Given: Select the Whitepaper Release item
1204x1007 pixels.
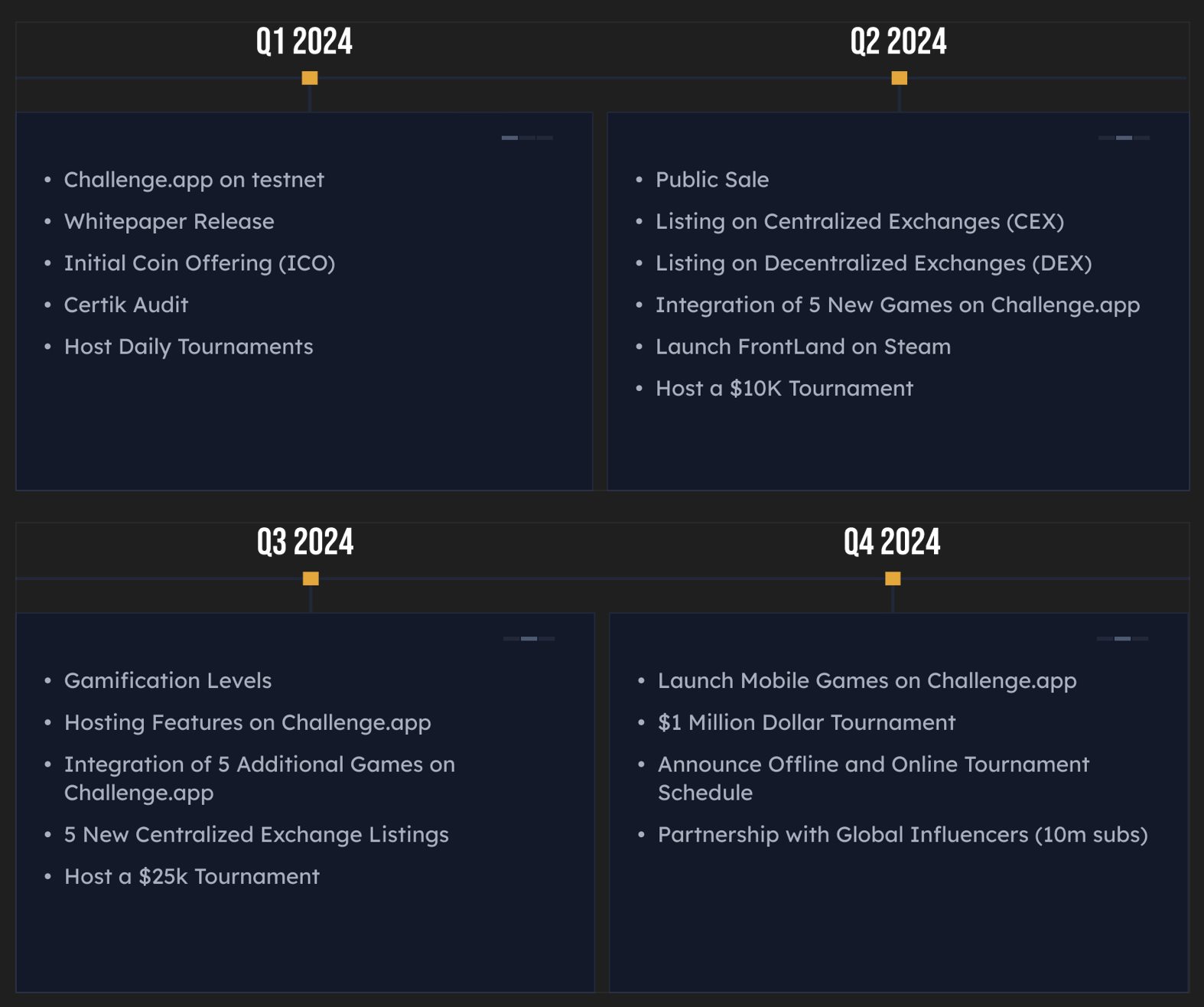Looking at the screenshot, I should click(169, 221).
